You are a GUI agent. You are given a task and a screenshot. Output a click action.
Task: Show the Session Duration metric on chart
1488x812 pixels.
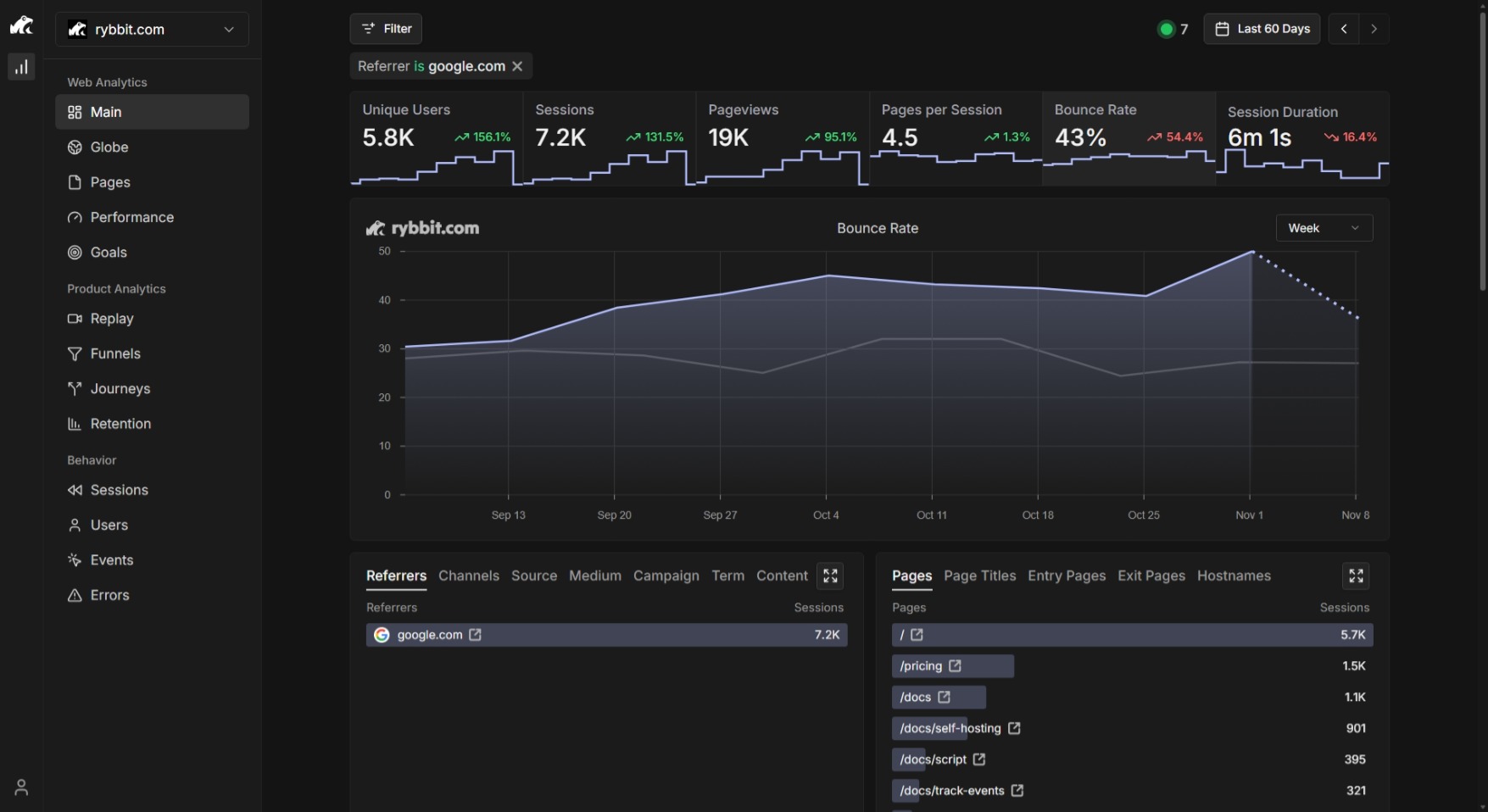[x=1301, y=137]
